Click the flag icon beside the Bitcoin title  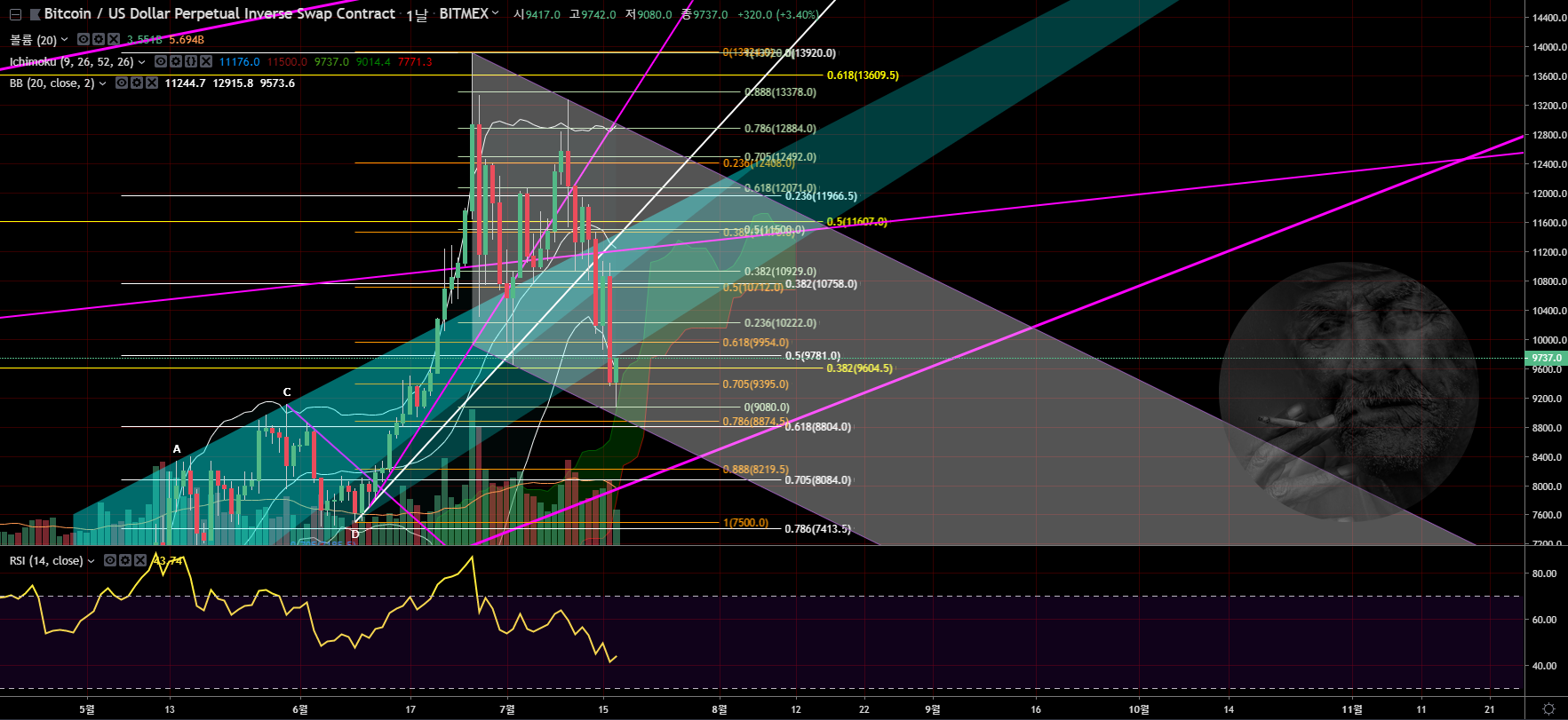[x=35, y=14]
